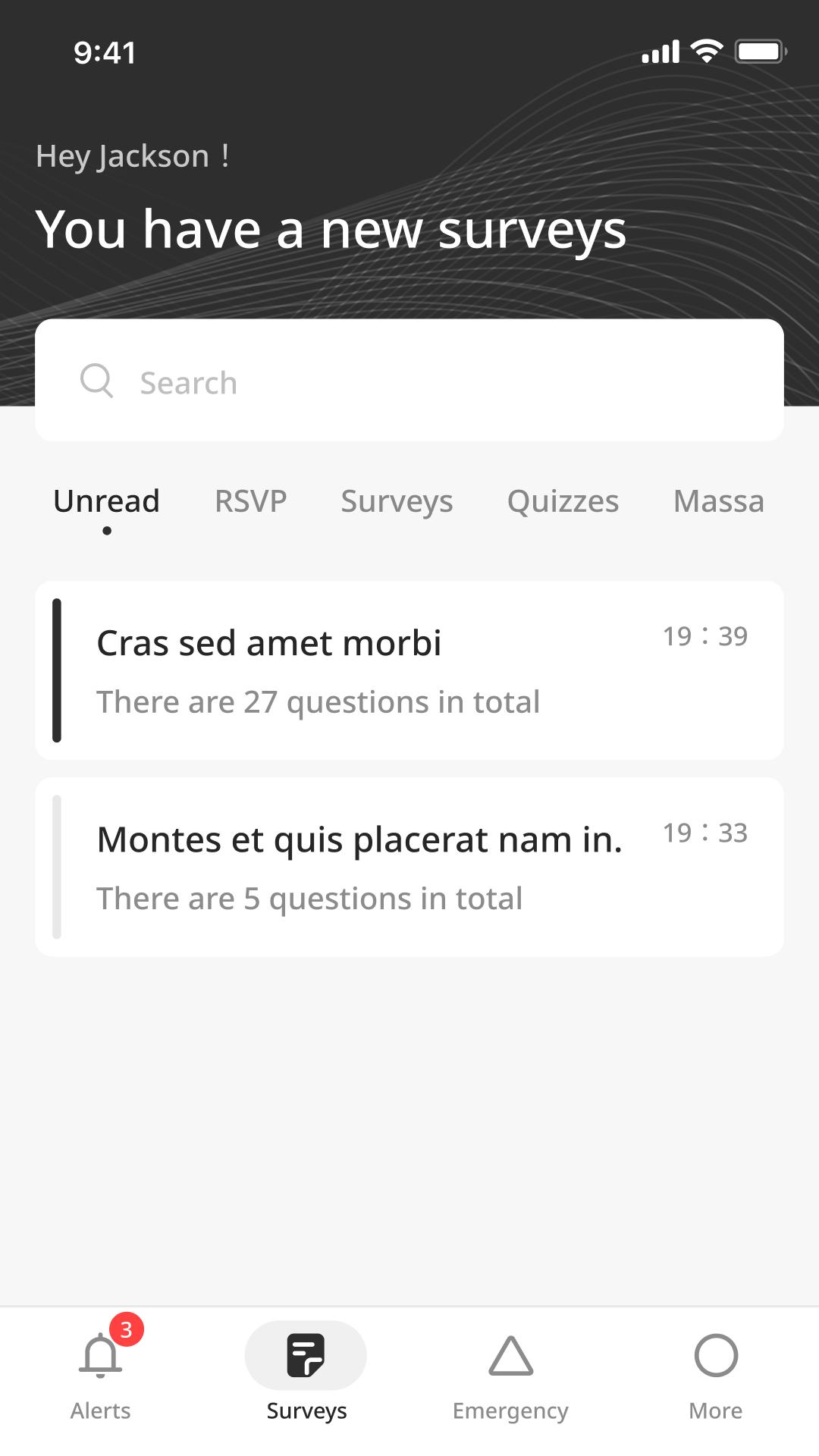The height and width of the screenshot is (1456, 819).
Task: Tap the search magnifier icon
Action: 96,381
